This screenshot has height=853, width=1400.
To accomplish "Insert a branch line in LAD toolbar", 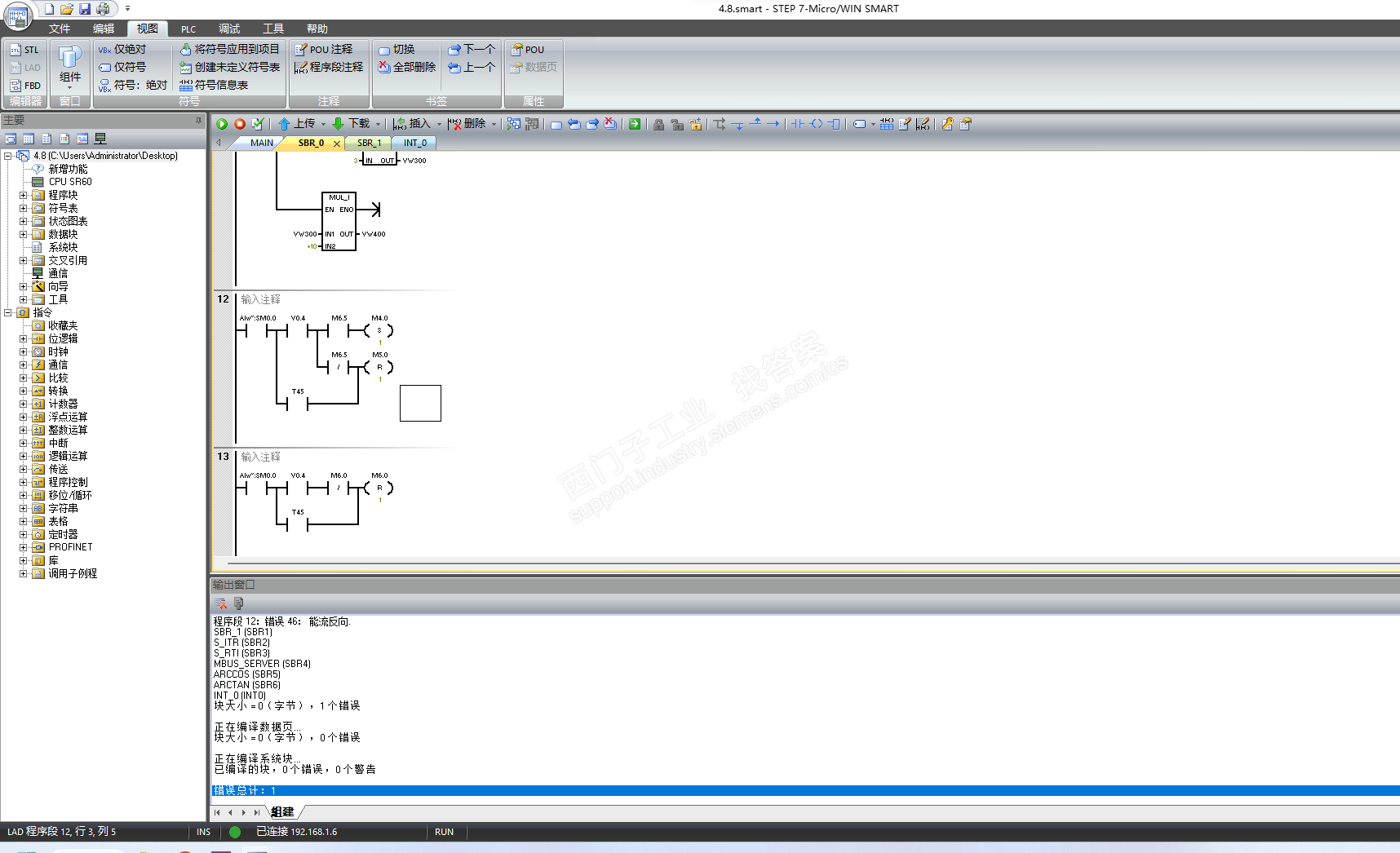I will pos(720,124).
